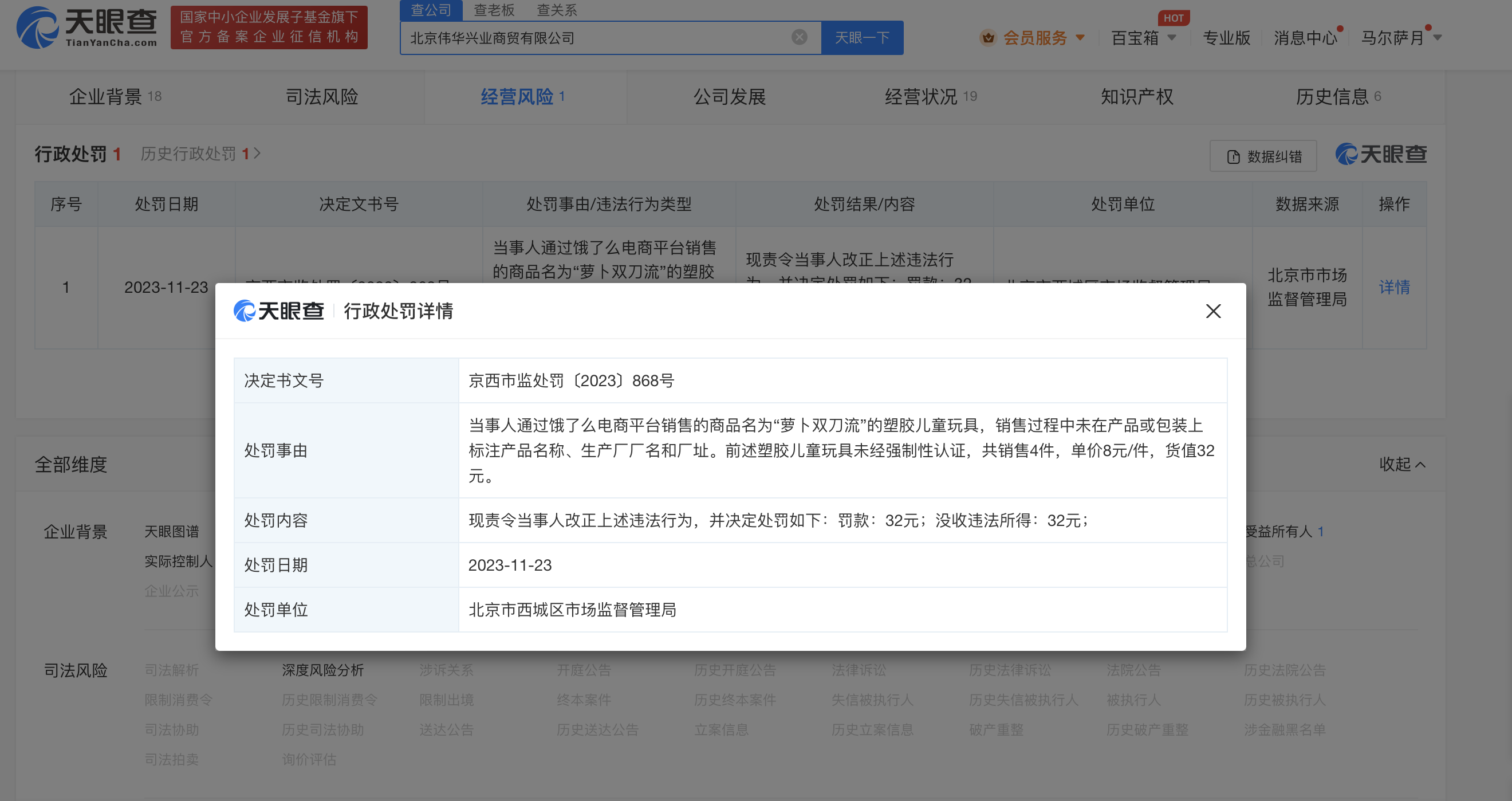
Task: Open 历史行政处罚 records link
Action: coord(200,154)
